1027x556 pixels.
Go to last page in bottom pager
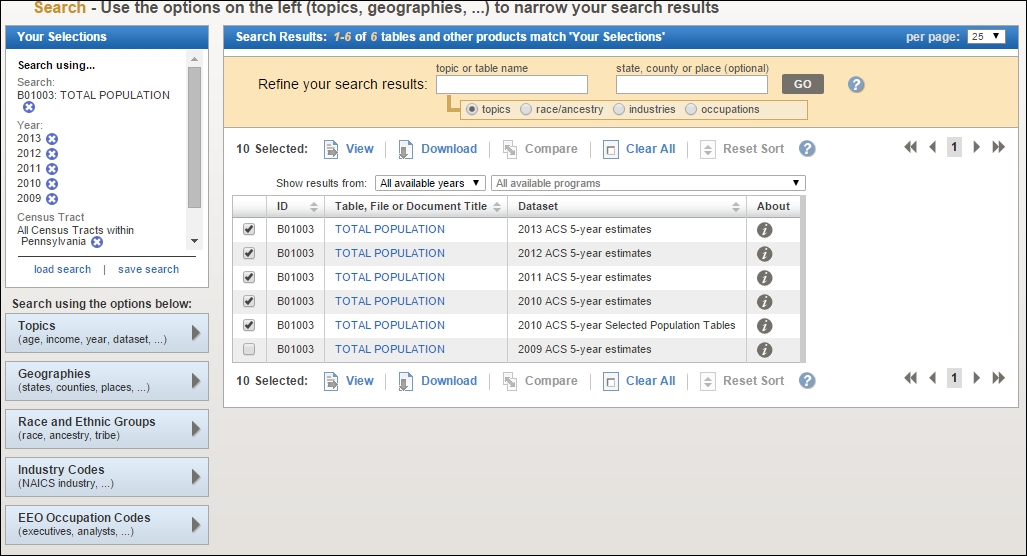click(x=998, y=378)
